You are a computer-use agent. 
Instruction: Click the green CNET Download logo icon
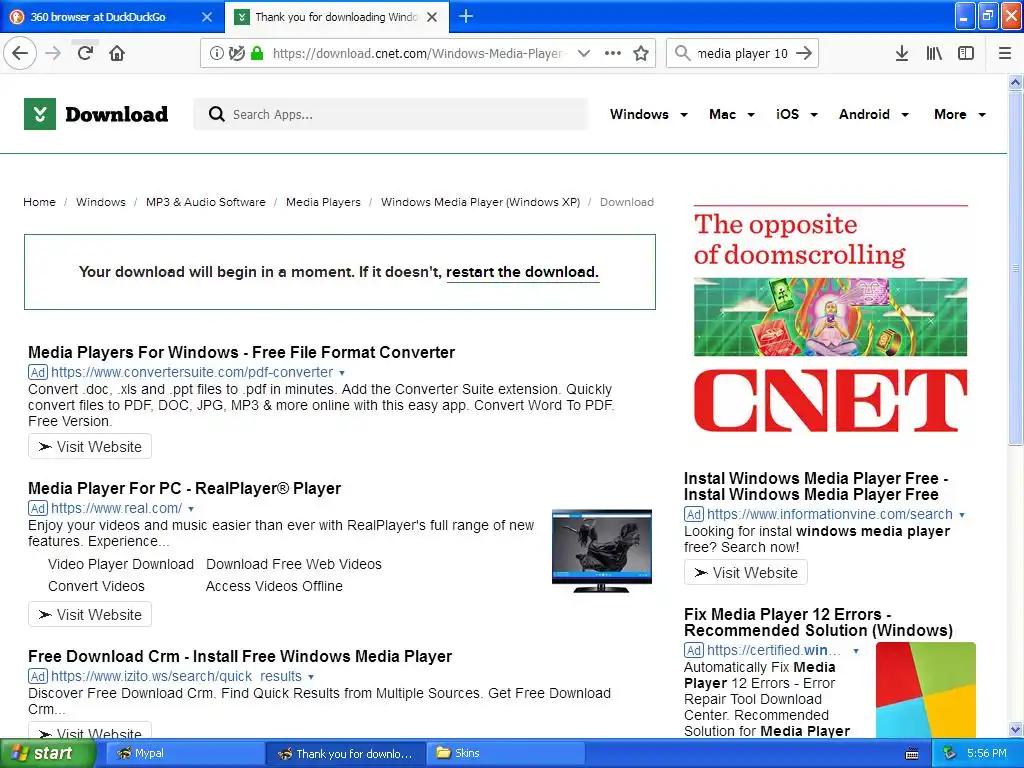point(40,114)
